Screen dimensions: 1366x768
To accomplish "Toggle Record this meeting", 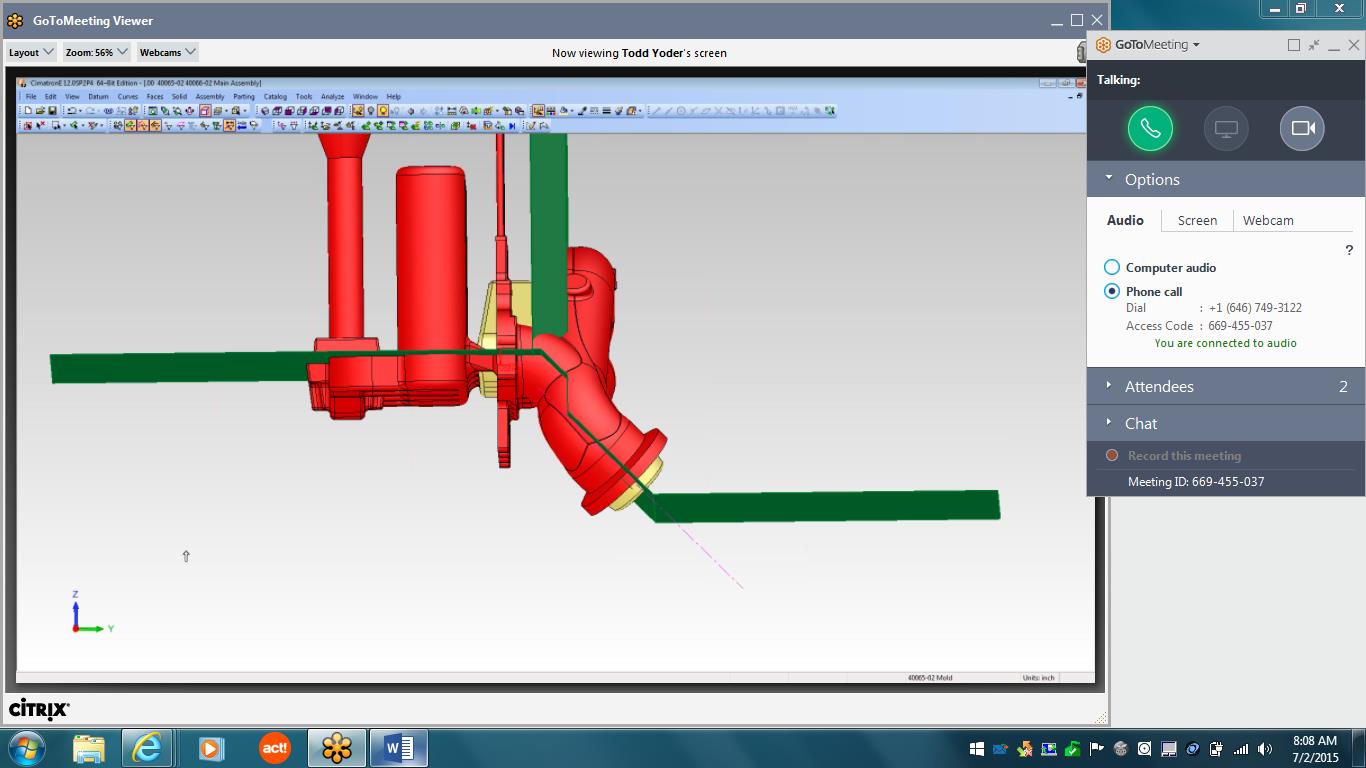I will (x=1174, y=455).
